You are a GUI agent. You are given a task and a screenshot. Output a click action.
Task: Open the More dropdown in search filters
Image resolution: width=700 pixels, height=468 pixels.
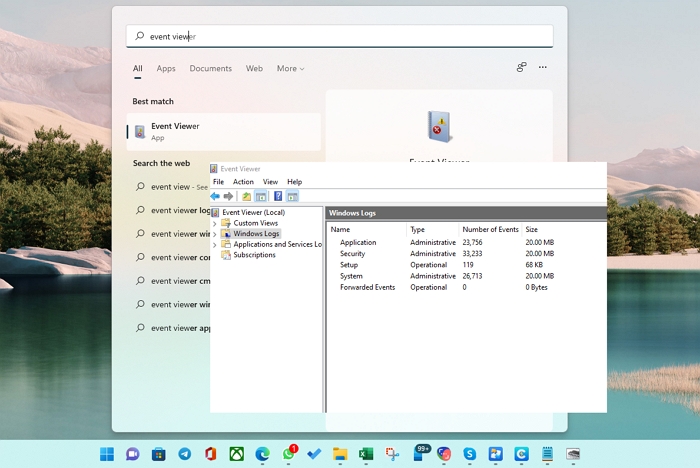[x=290, y=68]
